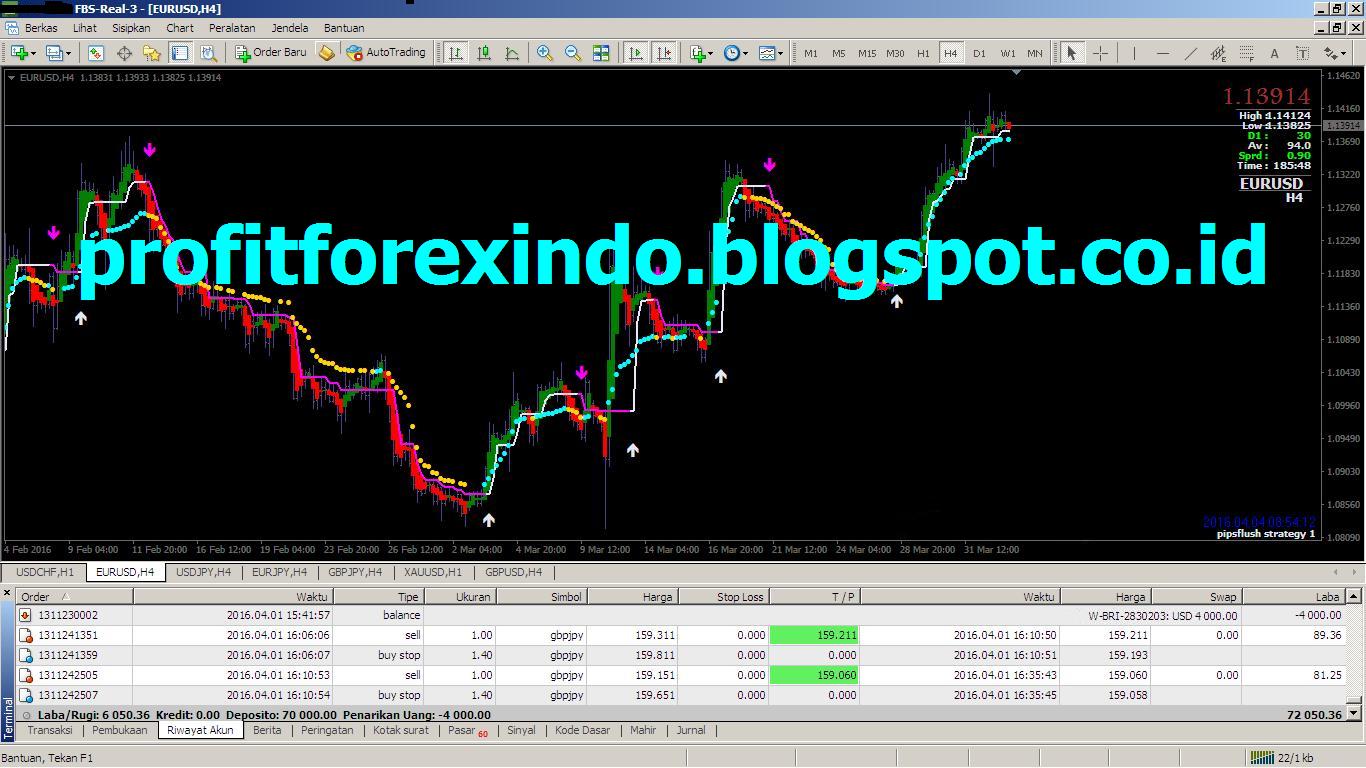This screenshot has height=768, width=1366.
Task: Select the H1 timeframe
Action: tap(923, 53)
